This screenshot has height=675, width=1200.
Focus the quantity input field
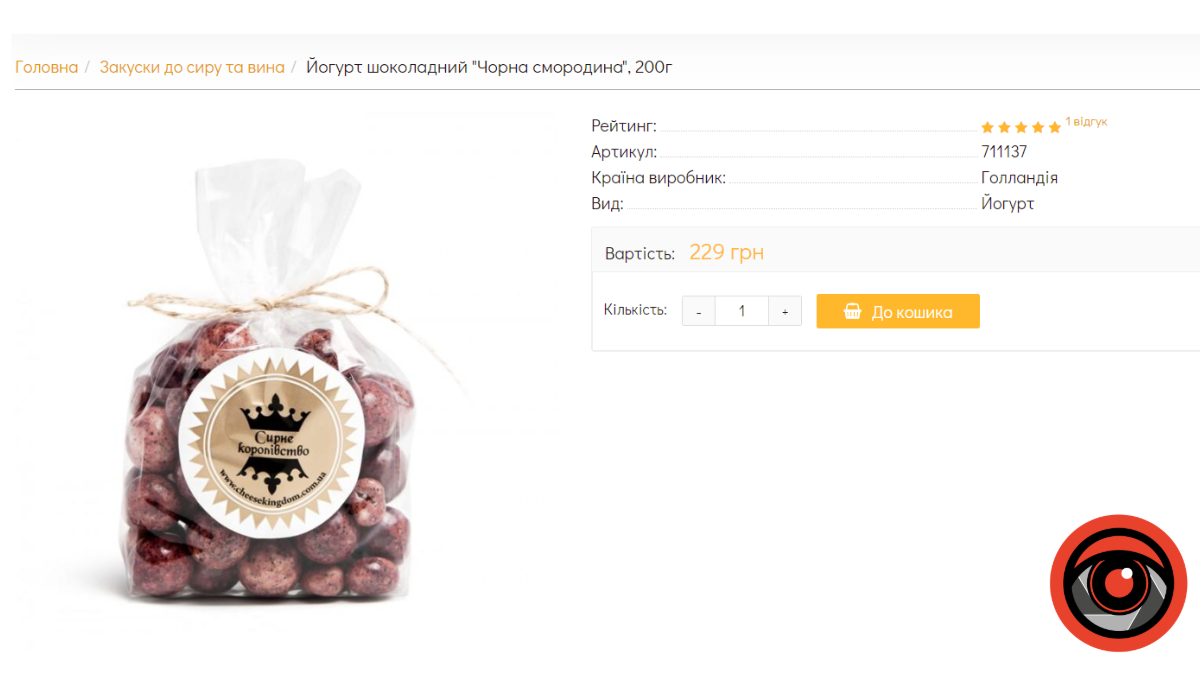(742, 311)
